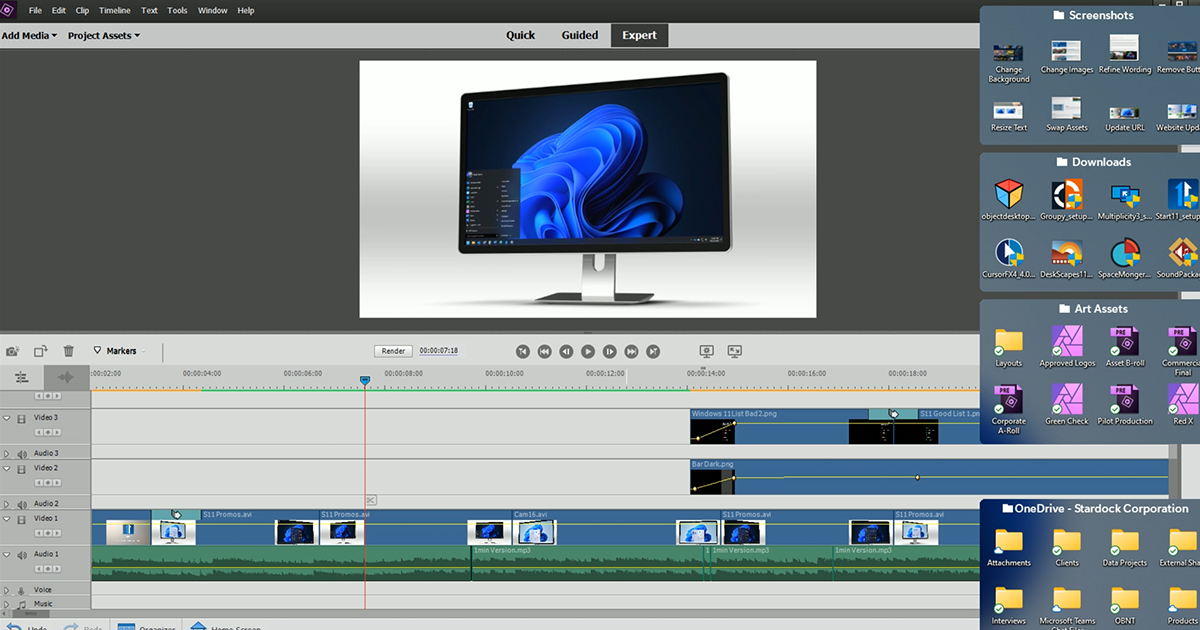Go to next edit point

point(653,351)
